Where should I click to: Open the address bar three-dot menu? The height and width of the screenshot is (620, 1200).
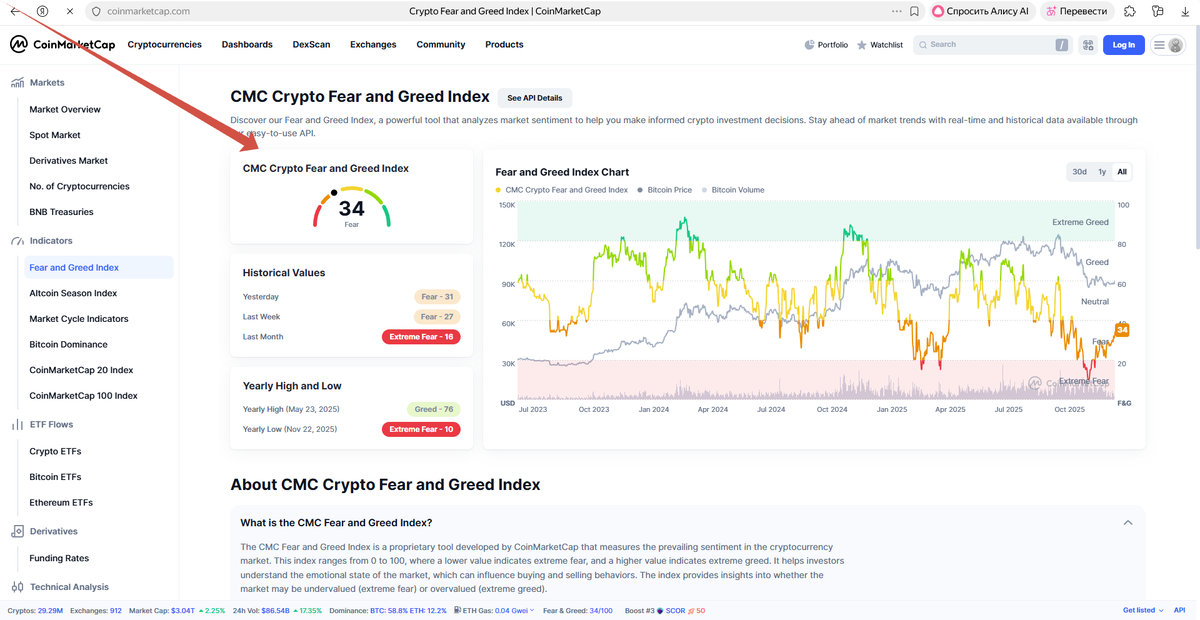tap(896, 11)
